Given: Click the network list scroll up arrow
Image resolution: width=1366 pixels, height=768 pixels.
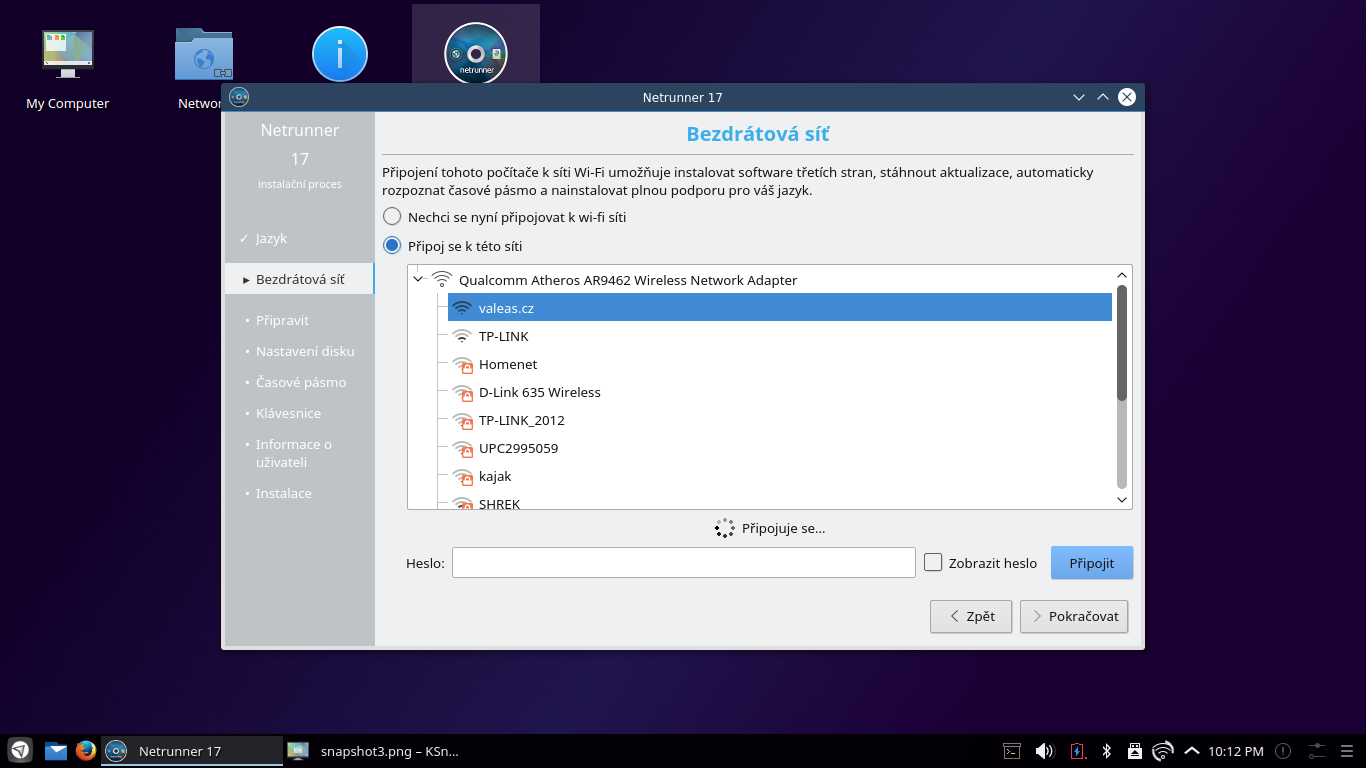Looking at the screenshot, I should point(1122,275).
